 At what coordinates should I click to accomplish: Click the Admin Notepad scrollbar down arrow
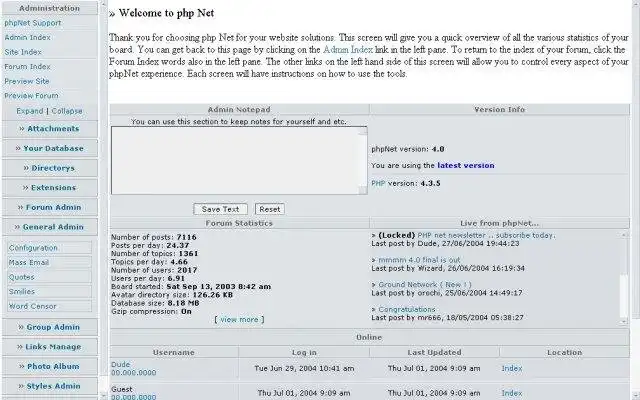click(x=363, y=190)
